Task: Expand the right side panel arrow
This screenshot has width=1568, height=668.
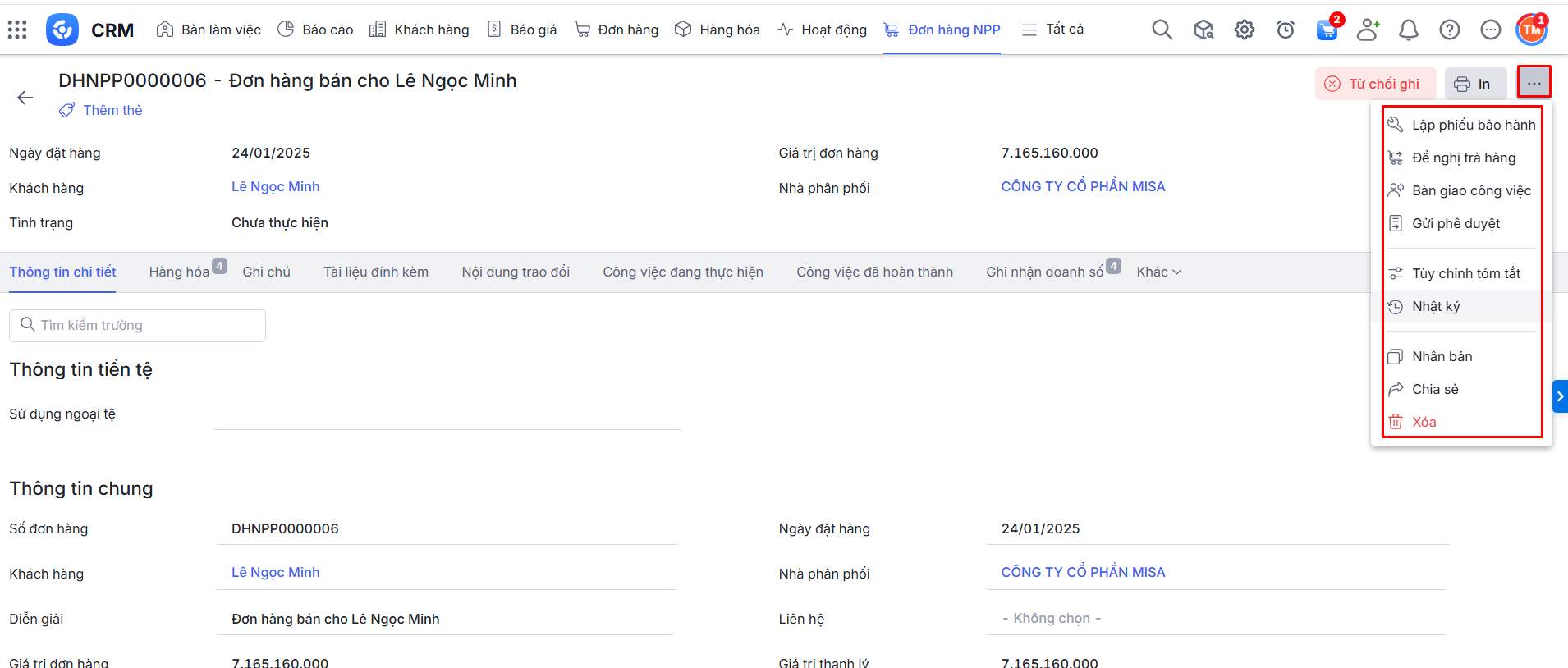Action: pyautogui.click(x=1560, y=396)
